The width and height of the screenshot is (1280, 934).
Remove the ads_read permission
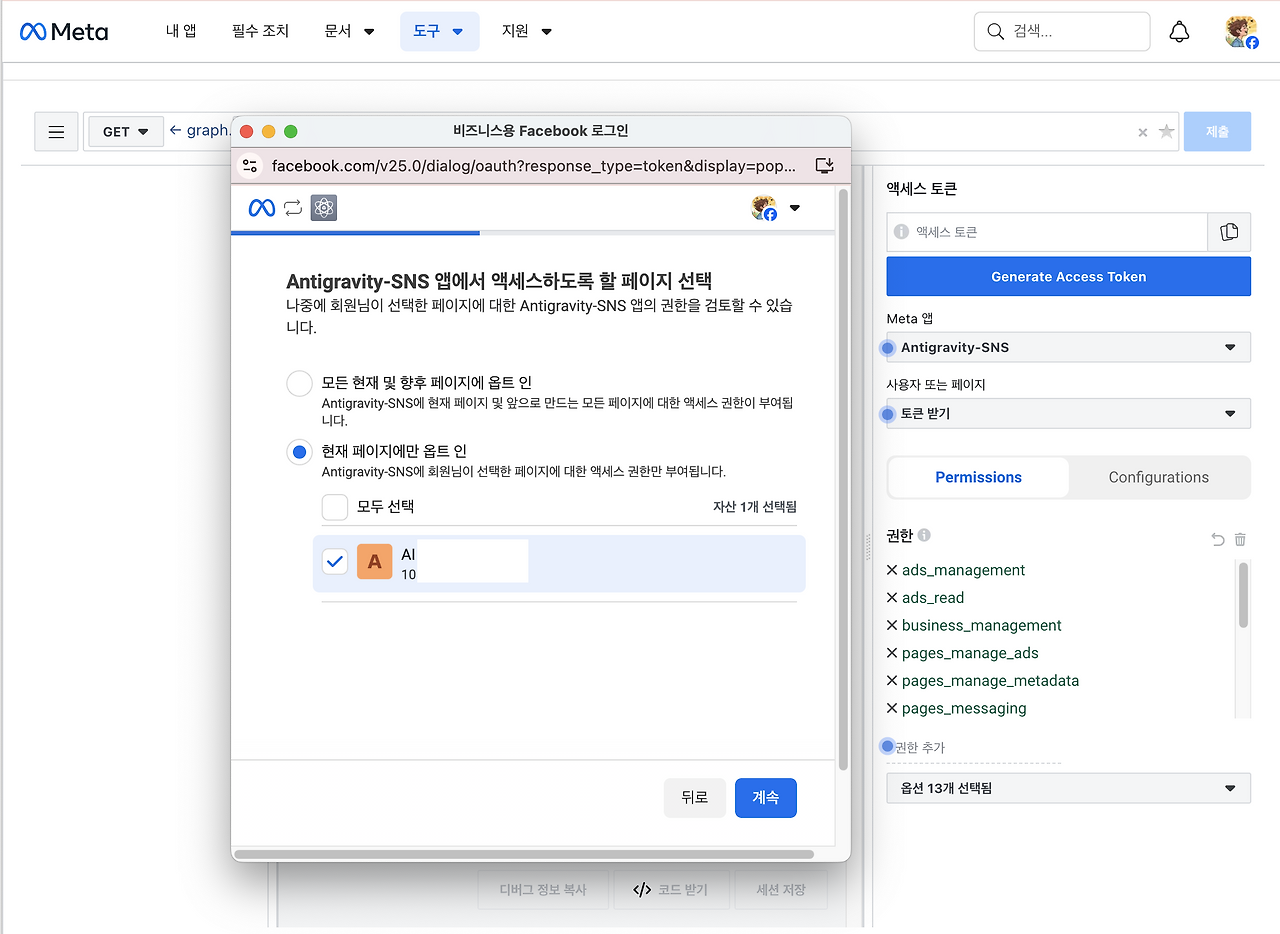(893, 598)
